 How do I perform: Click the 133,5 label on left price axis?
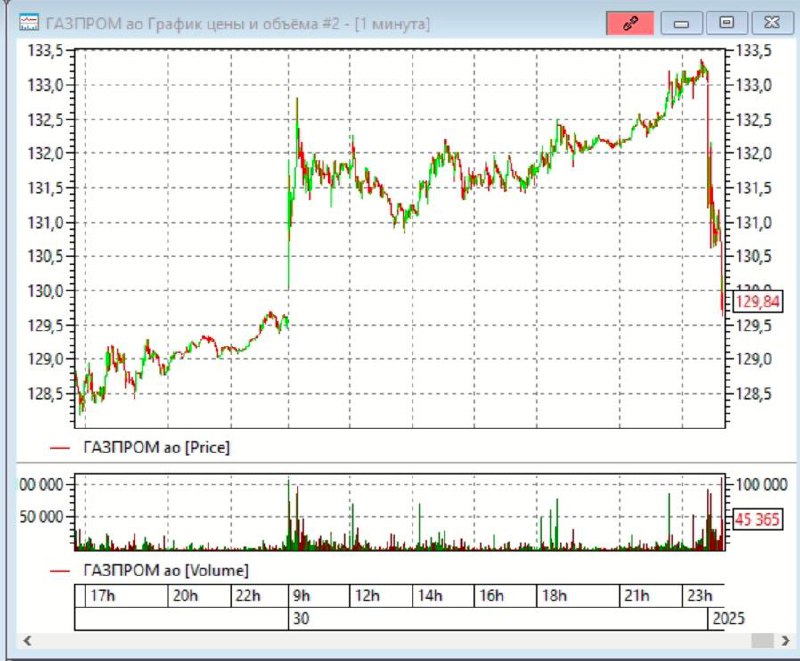coord(45,50)
